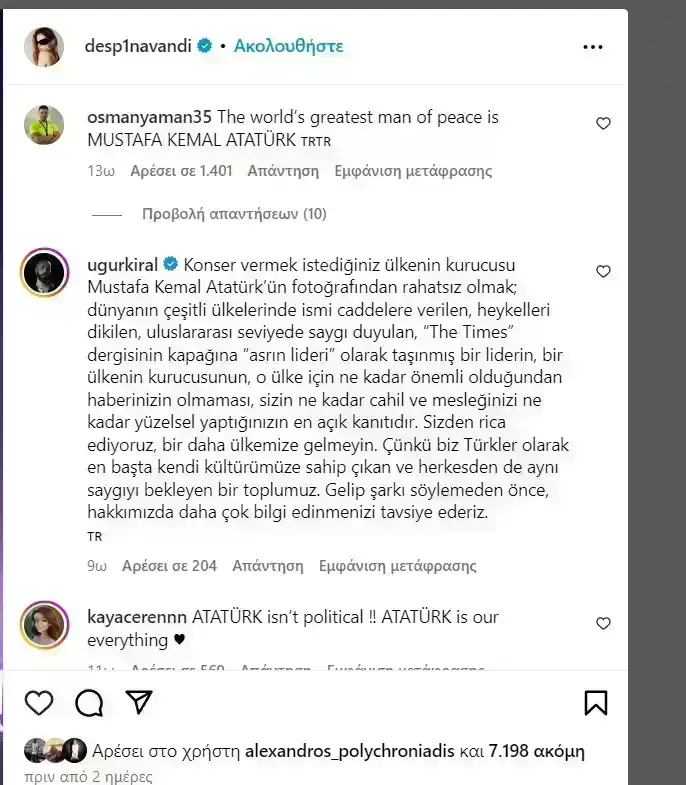Reply to osmanyaman35 via Απάντηση
The image size is (686, 785).
[283, 171]
